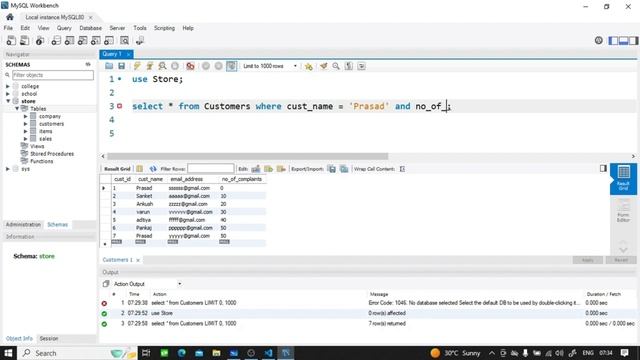This screenshot has height=360, width=640.
Task: Toggle the bottom output panel visibility
Action: [x=623, y=40]
